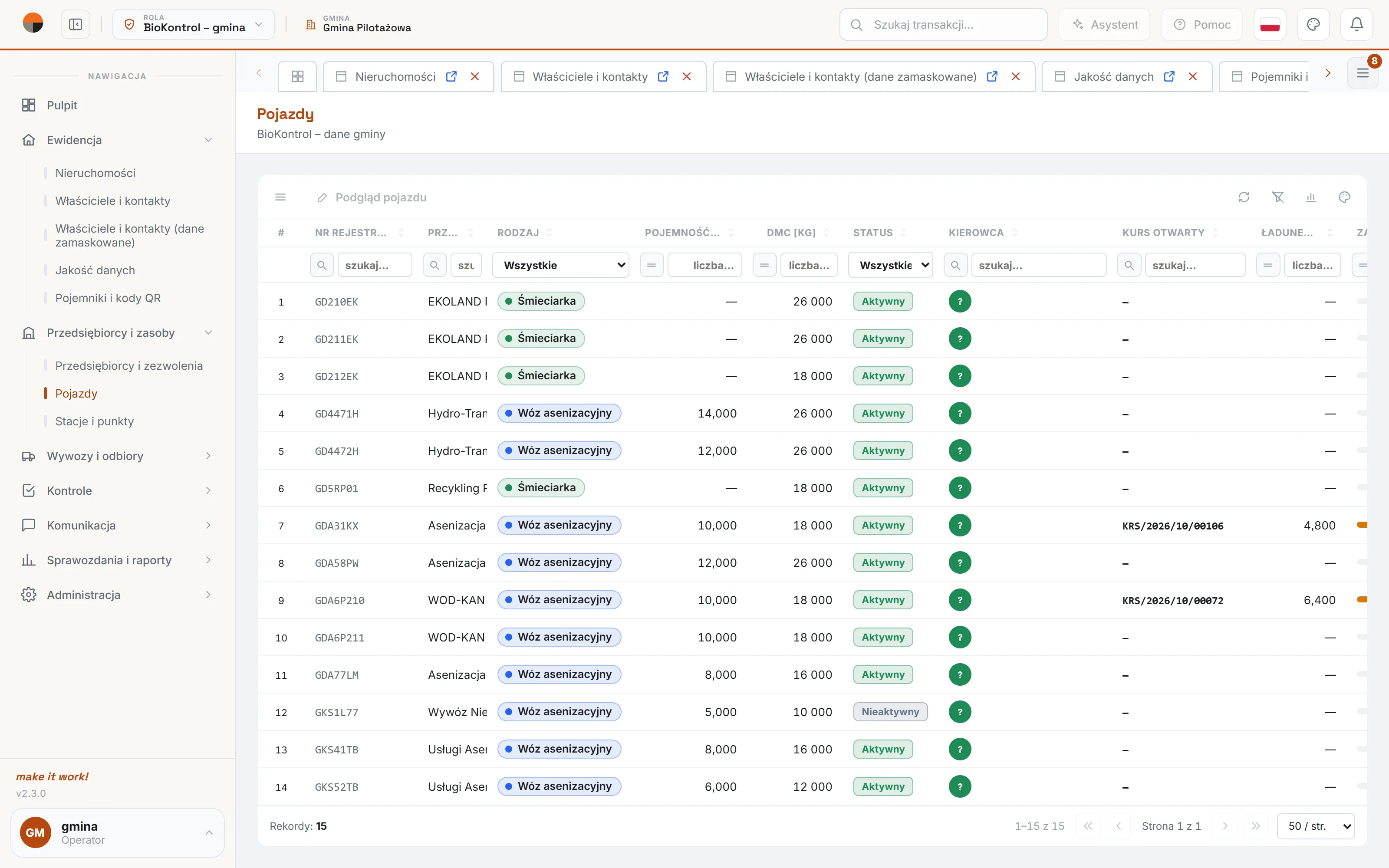The width and height of the screenshot is (1389, 868).
Task: Expand the gmina Operator user menu
Action: tap(117, 833)
